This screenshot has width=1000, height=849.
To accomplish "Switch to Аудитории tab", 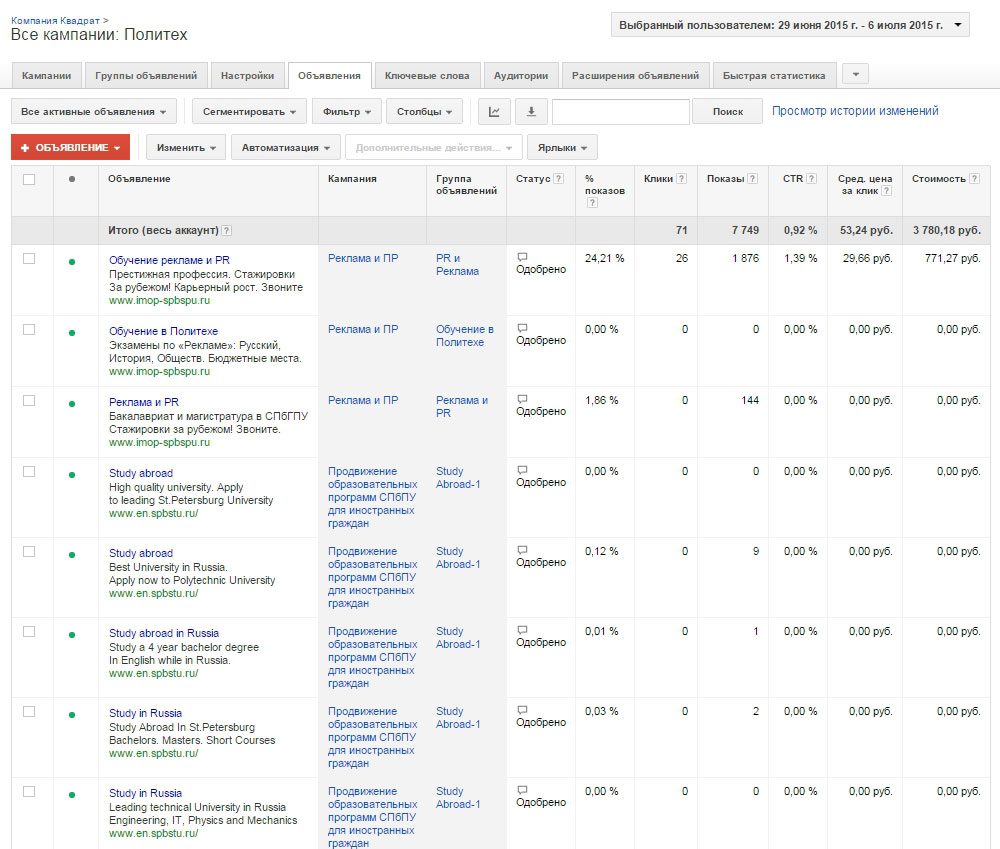I will point(521,75).
